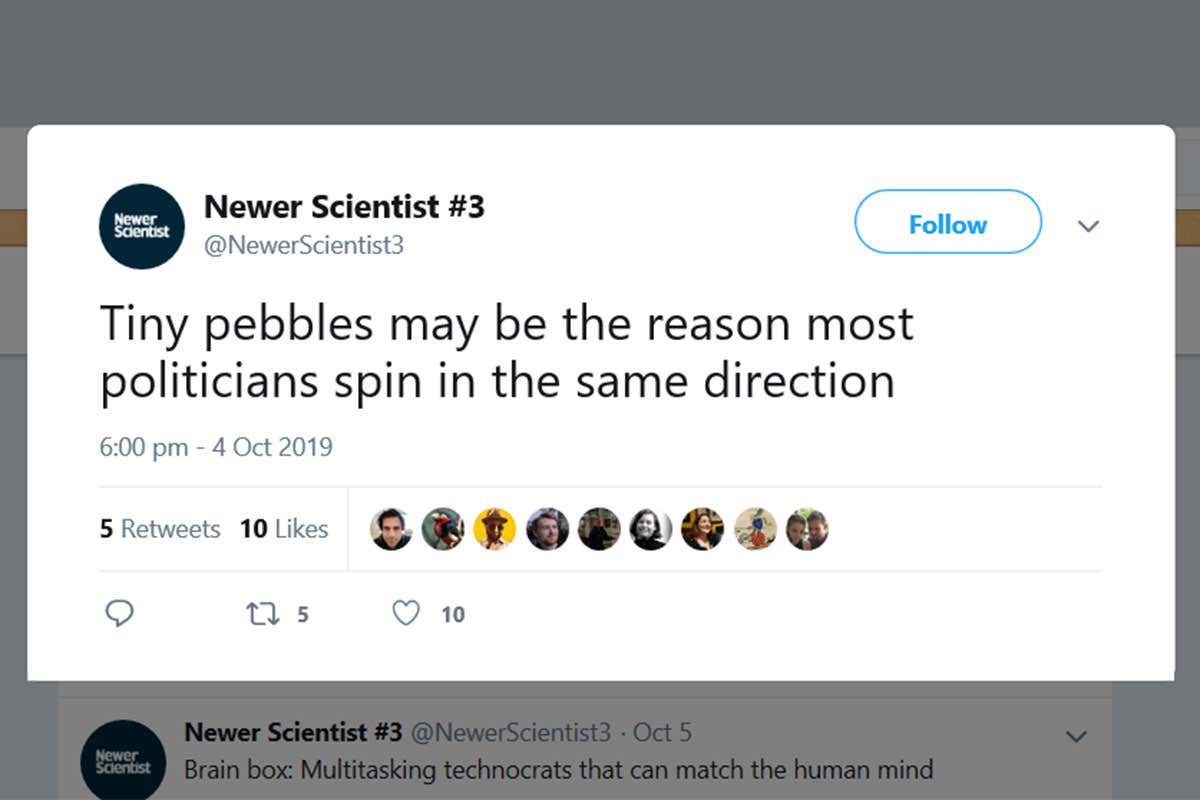Image resolution: width=1200 pixels, height=800 pixels.
Task: Open the 5 Retweets list
Action: pos(160,529)
